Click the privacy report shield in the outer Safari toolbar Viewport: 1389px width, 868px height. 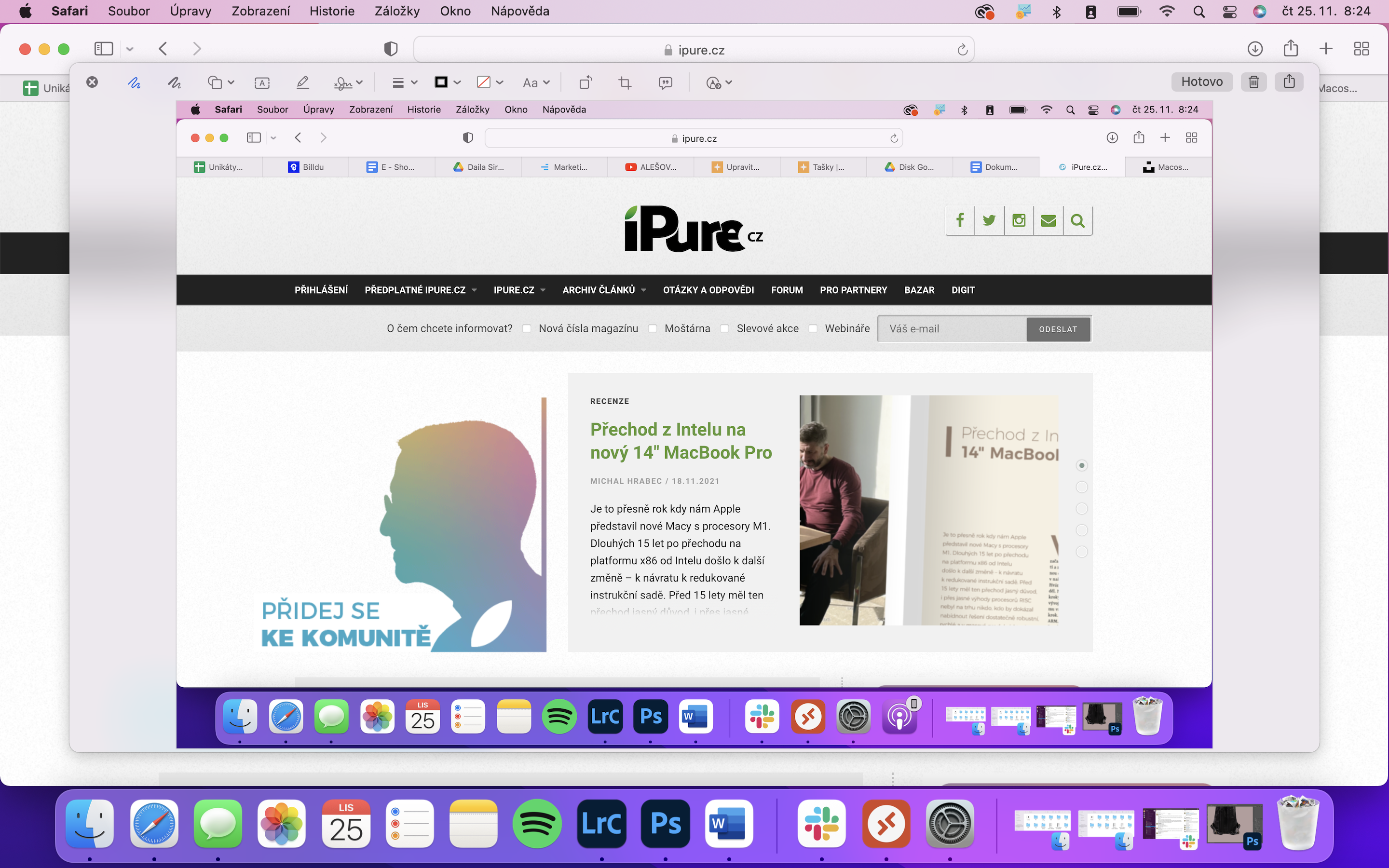[x=391, y=49]
